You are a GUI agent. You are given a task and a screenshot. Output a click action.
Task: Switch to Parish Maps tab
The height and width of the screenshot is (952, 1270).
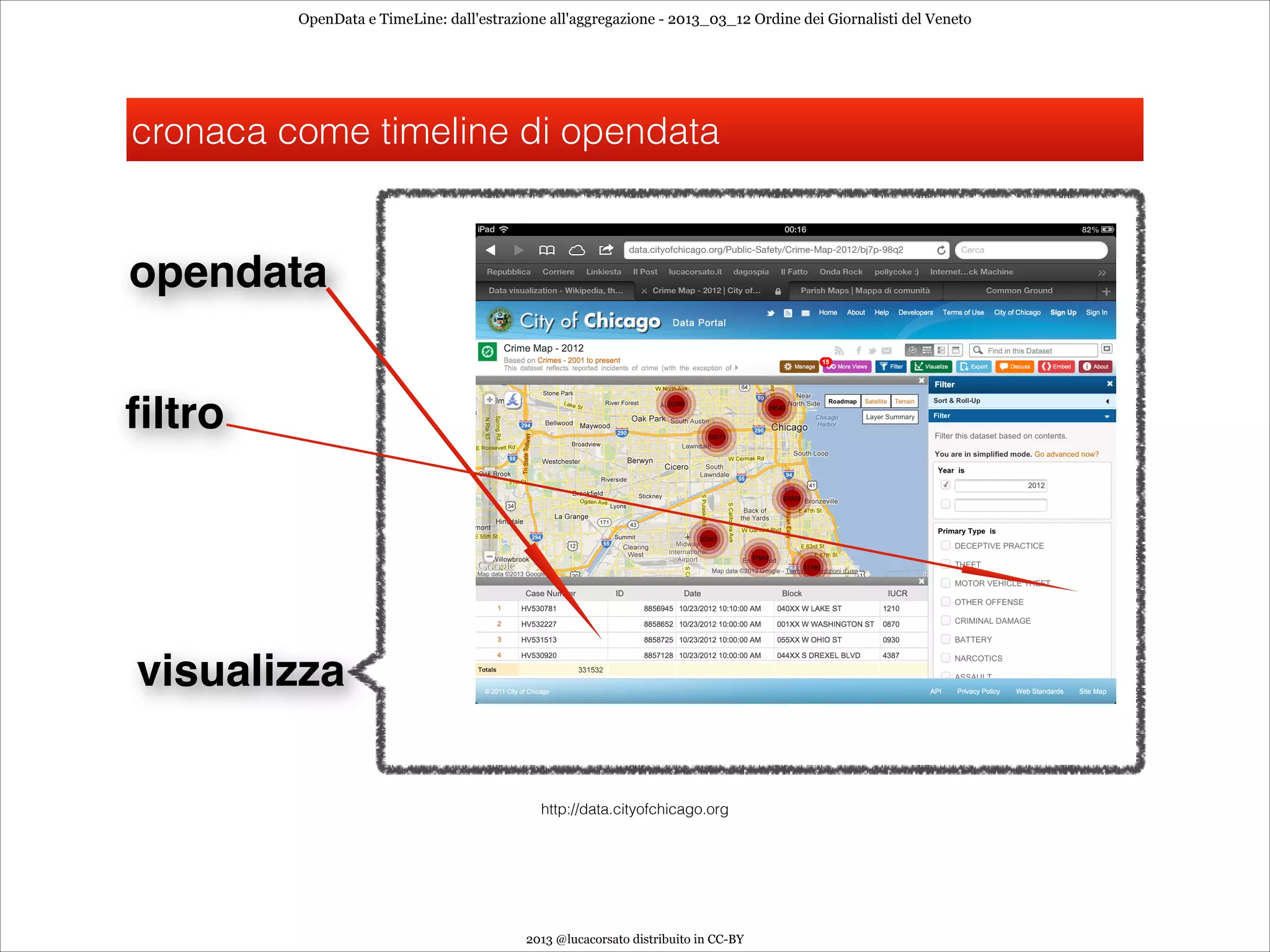(x=865, y=291)
